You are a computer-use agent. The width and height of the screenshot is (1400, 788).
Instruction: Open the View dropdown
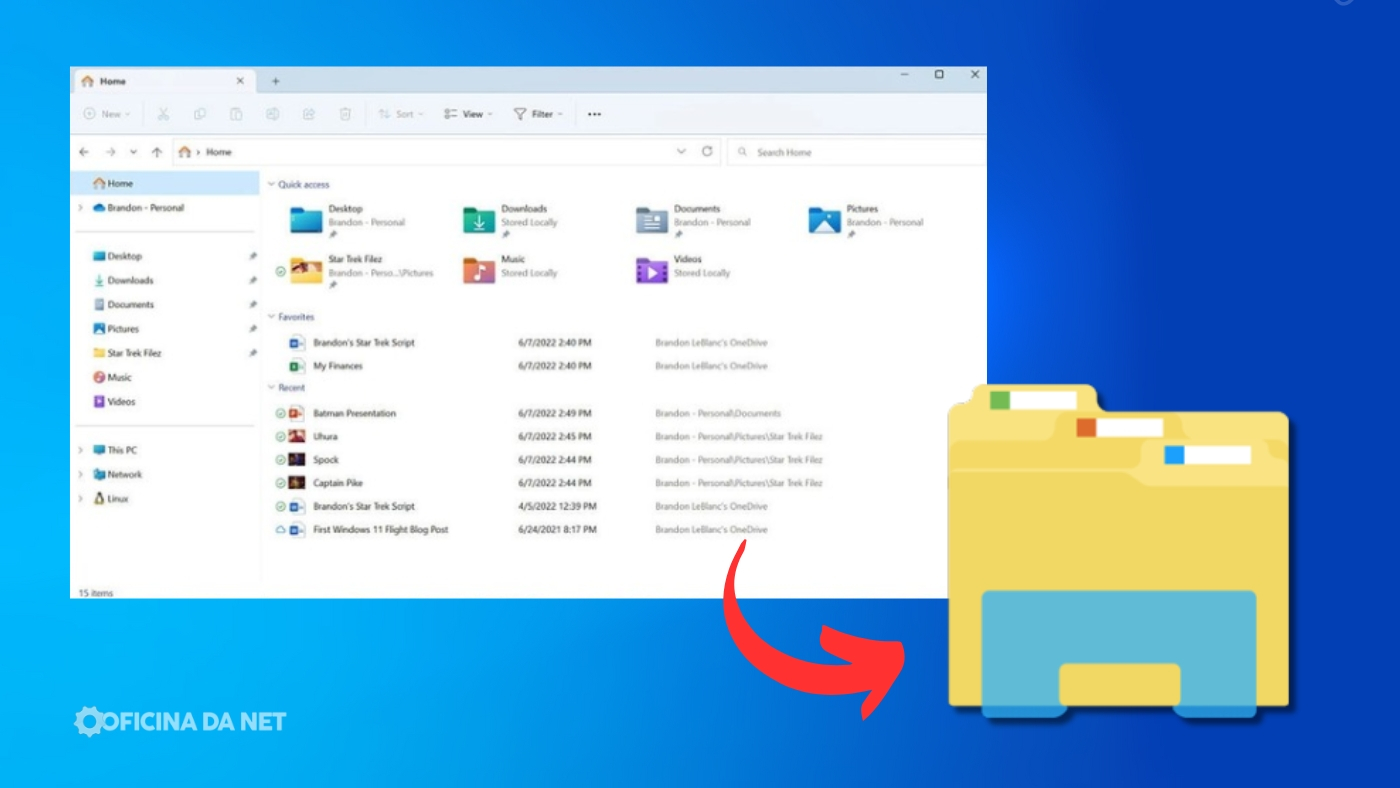click(469, 113)
